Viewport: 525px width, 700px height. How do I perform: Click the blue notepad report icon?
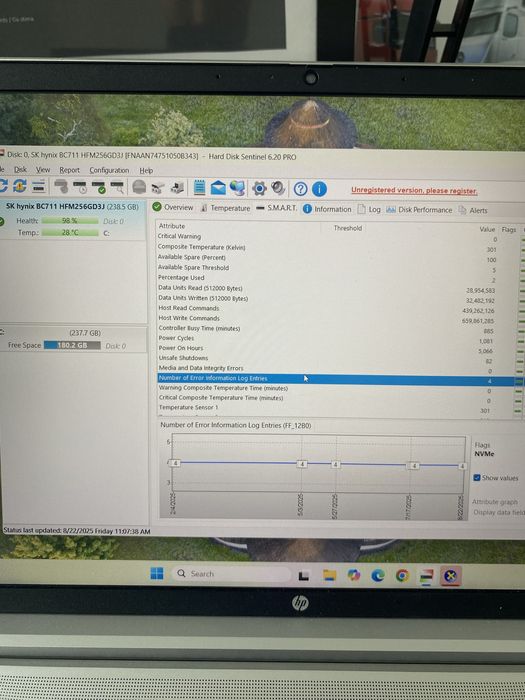pyautogui.click(x=200, y=188)
